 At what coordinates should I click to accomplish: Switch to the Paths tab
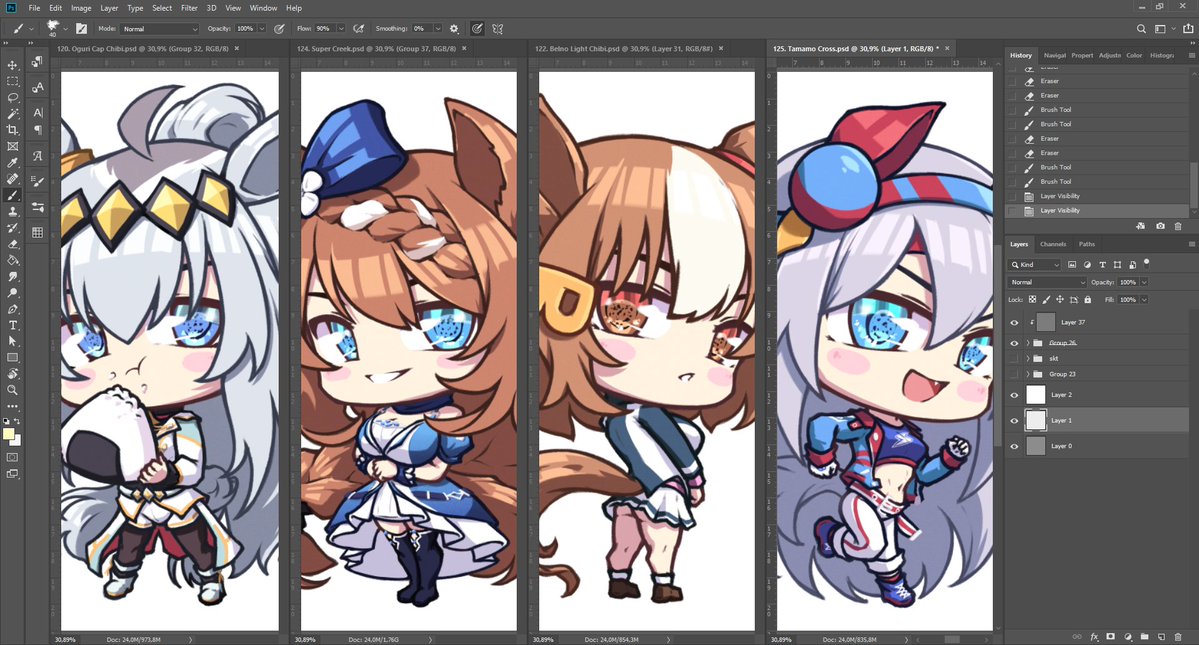(x=1087, y=245)
